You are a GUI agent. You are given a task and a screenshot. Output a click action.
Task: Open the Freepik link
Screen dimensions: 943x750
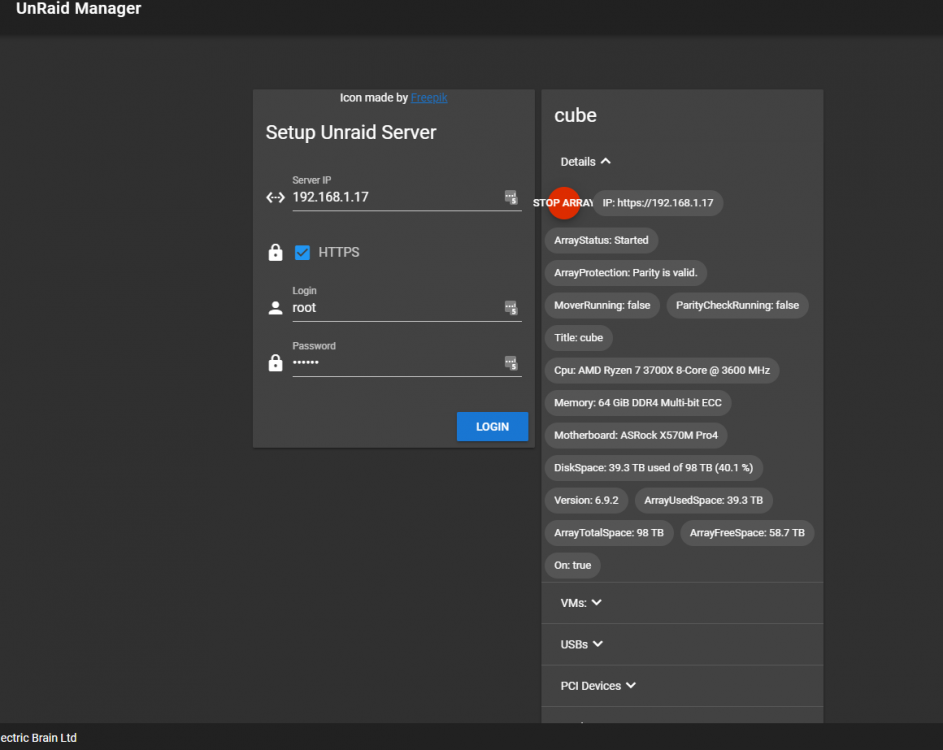coord(429,98)
